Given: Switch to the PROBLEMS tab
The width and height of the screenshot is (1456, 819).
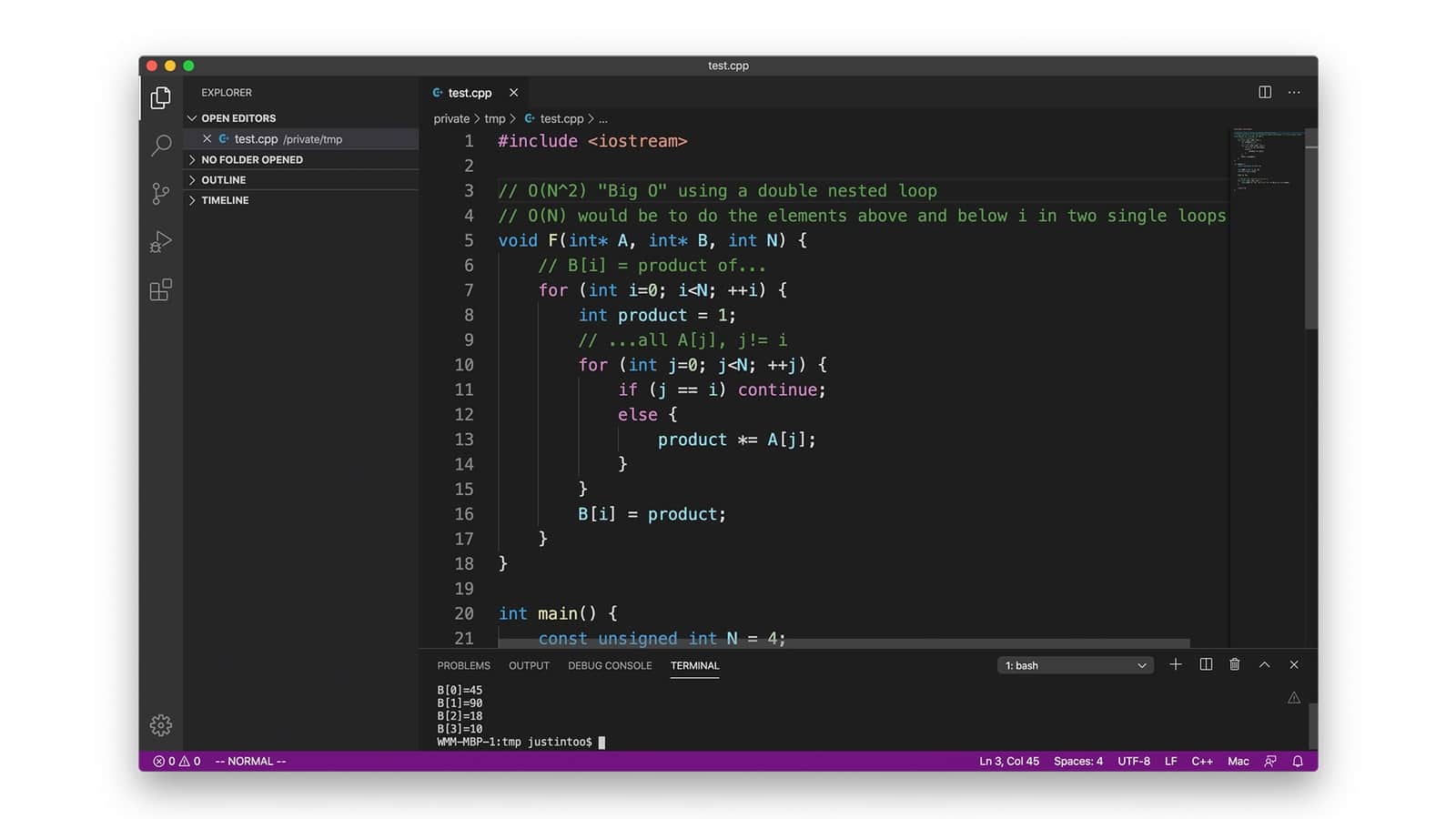Looking at the screenshot, I should click(463, 665).
